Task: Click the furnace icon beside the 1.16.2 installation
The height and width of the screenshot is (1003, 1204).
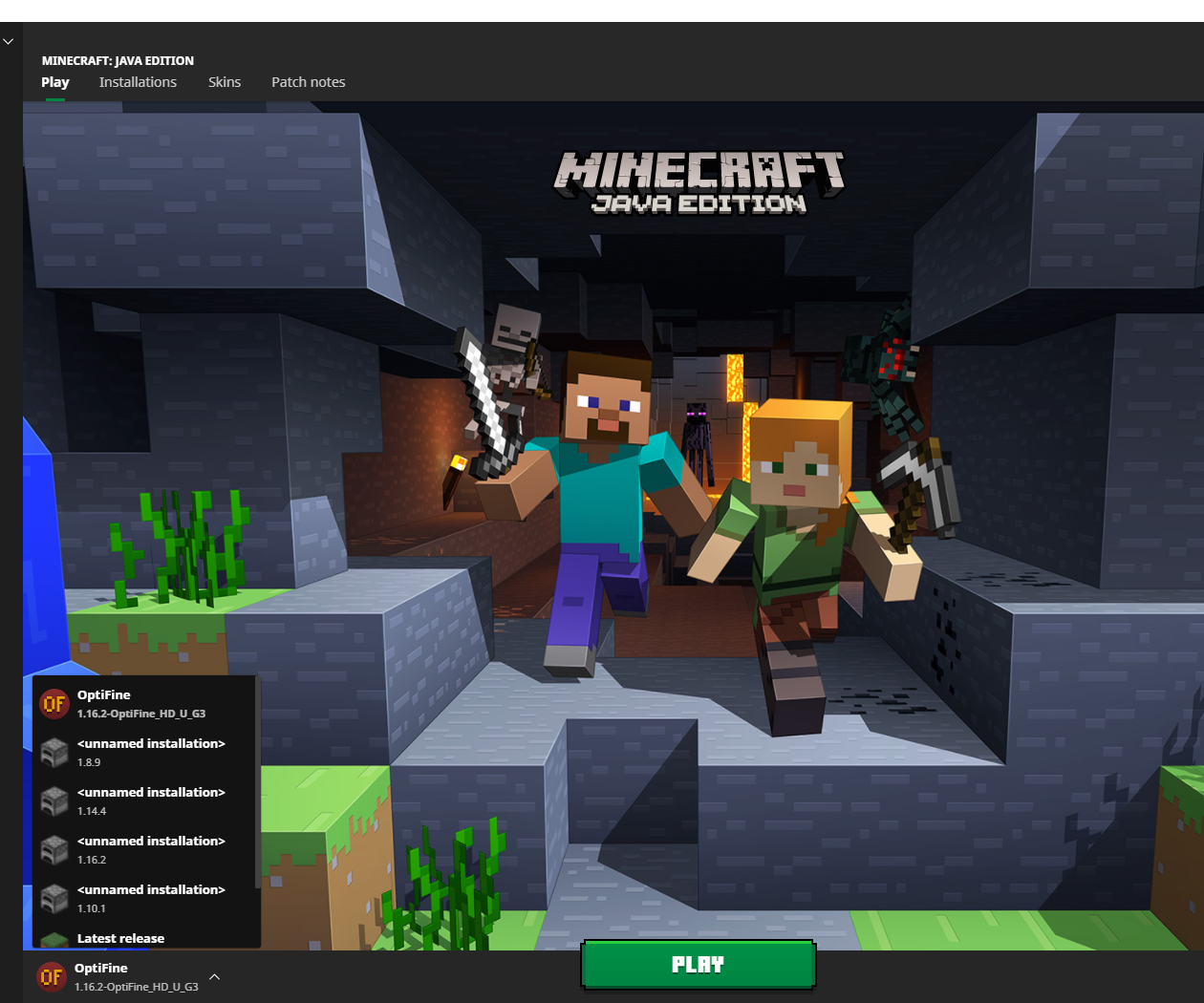Action: click(x=54, y=850)
